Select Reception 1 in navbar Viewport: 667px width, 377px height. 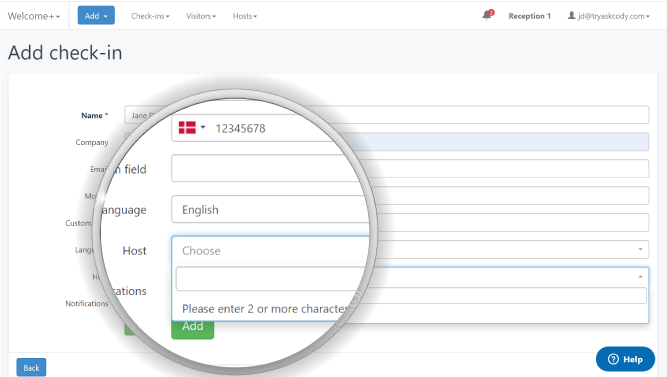(x=530, y=16)
